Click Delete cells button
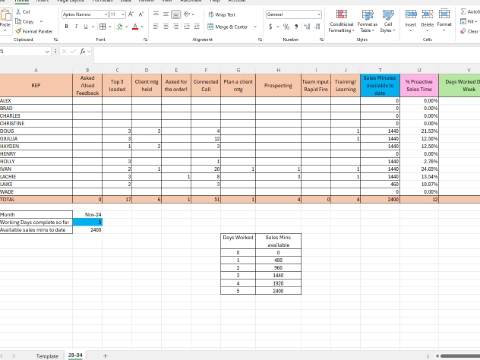 pos(427,20)
